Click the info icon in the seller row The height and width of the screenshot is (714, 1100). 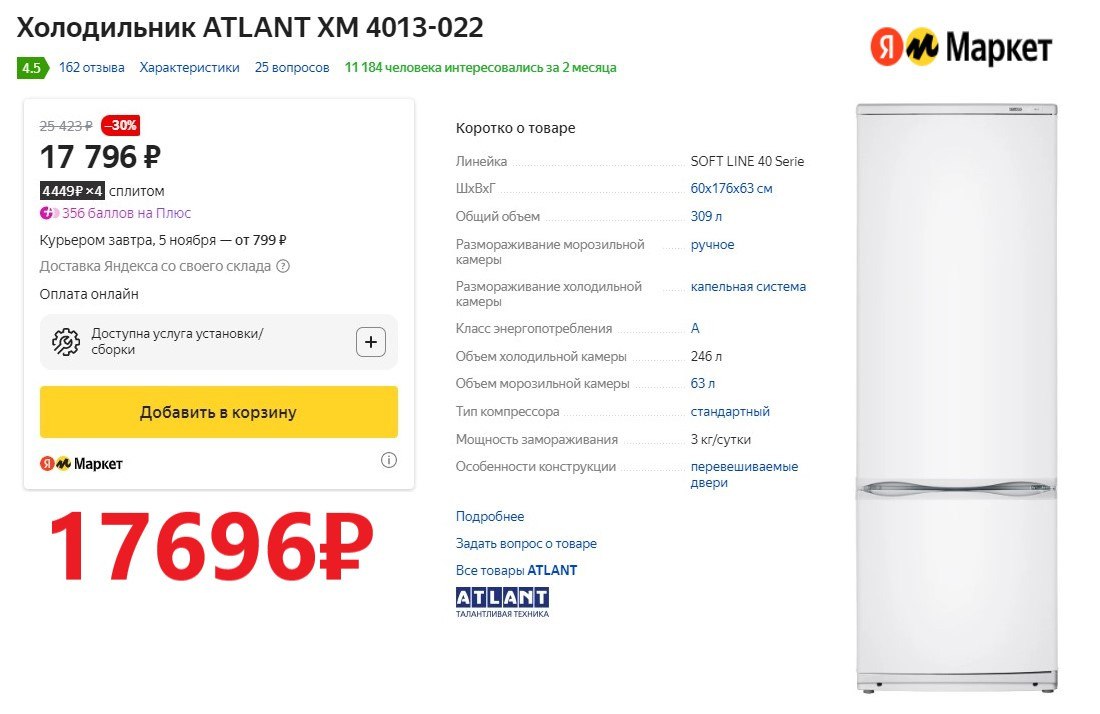(x=389, y=461)
